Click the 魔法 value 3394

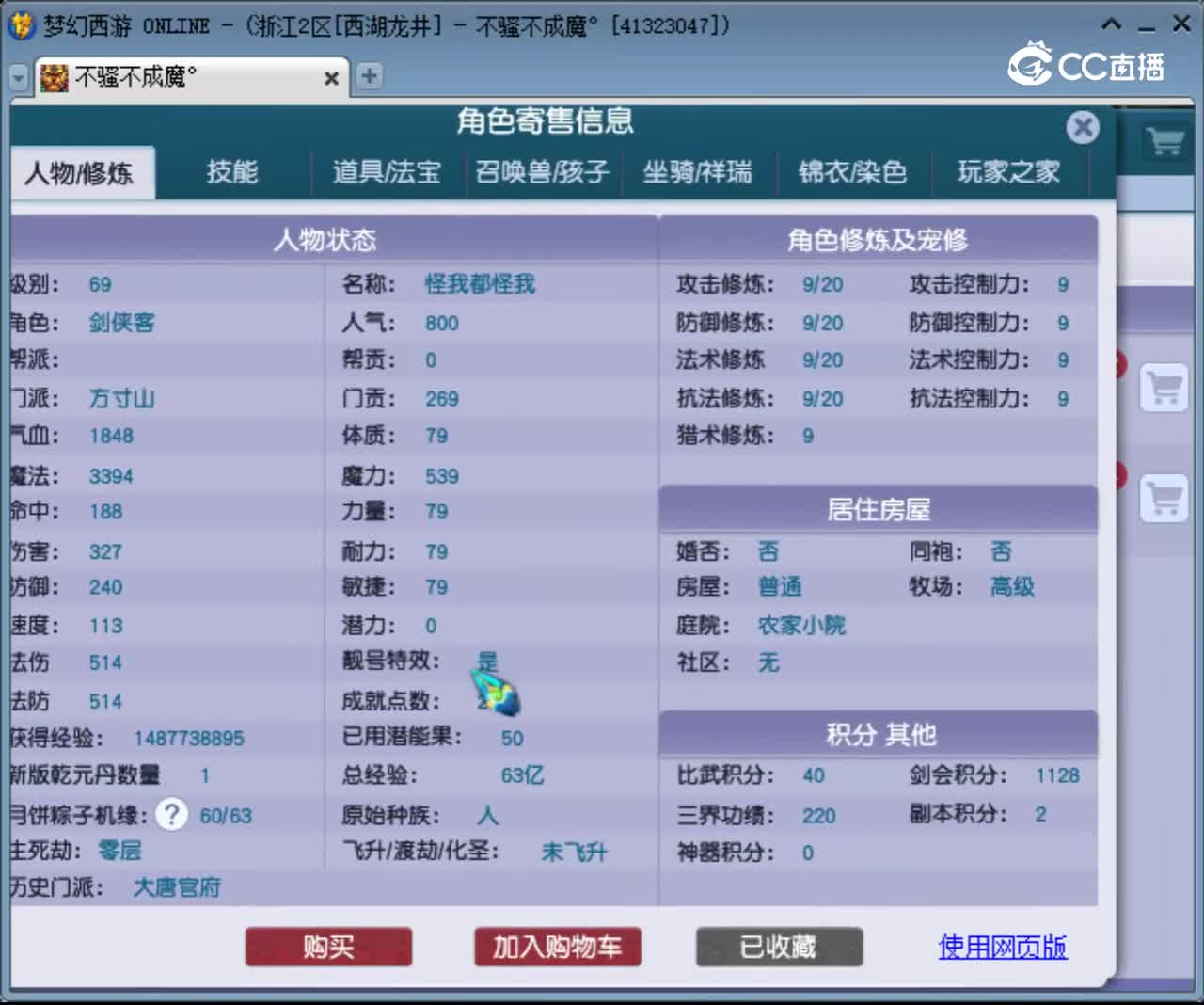click(x=111, y=476)
